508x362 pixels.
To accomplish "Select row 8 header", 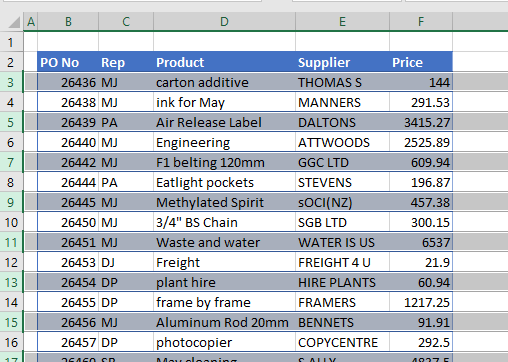I will (x=11, y=182).
